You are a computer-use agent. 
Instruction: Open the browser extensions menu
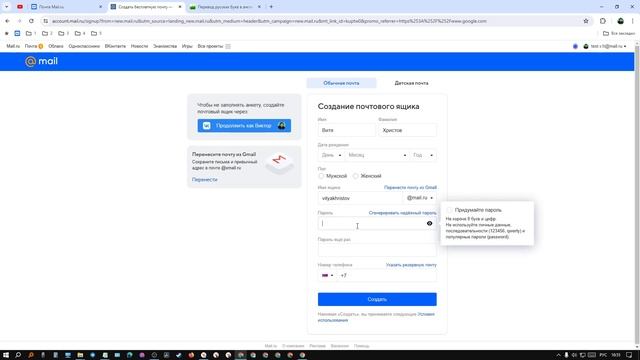coord(603,21)
